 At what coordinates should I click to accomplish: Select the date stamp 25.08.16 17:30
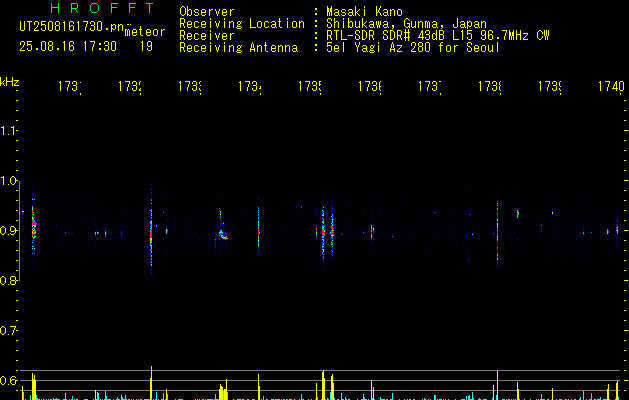point(68,47)
